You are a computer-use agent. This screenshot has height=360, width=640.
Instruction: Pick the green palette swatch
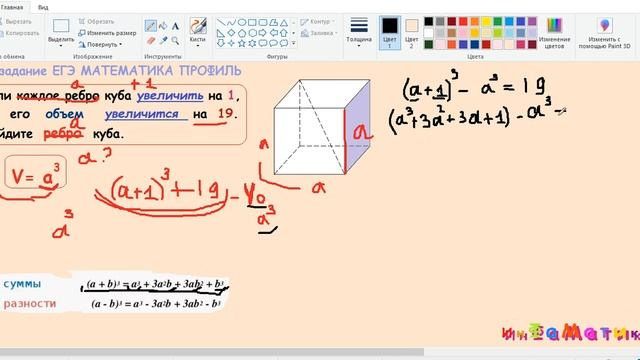click(x=498, y=21)
